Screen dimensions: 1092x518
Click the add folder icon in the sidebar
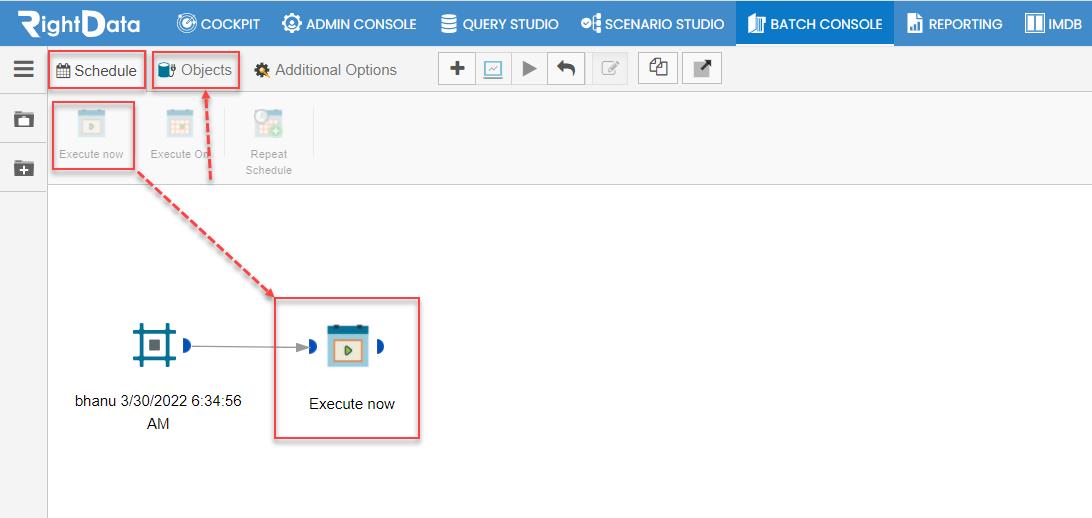[24, 168]
